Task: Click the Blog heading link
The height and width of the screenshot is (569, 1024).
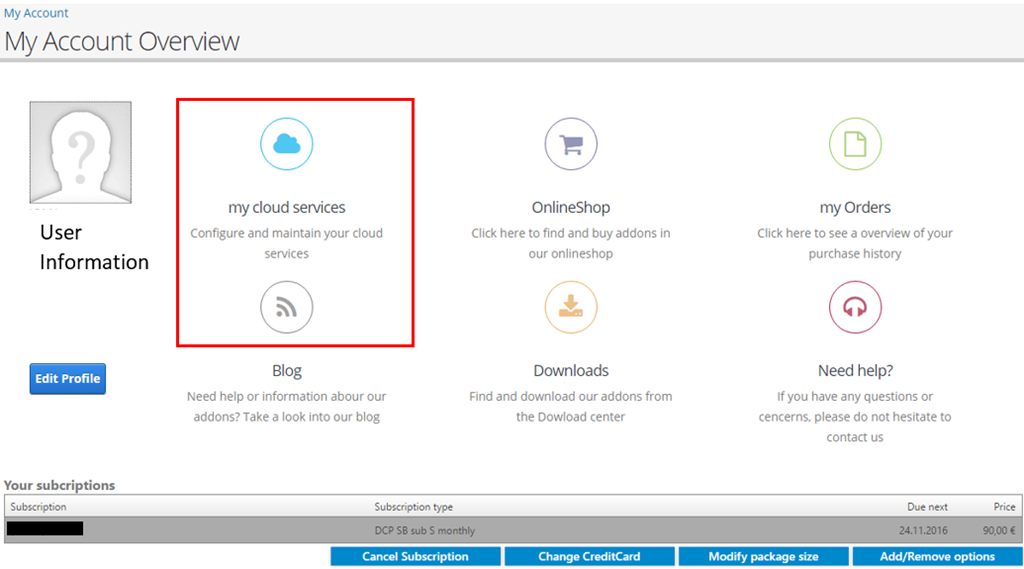Action: tap(287, 370)
